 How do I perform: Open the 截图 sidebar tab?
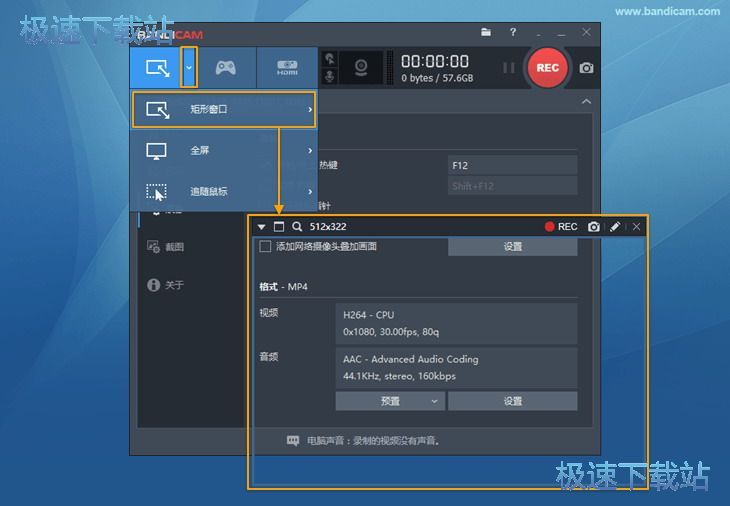pyautogui.click(x=165, y=247)
